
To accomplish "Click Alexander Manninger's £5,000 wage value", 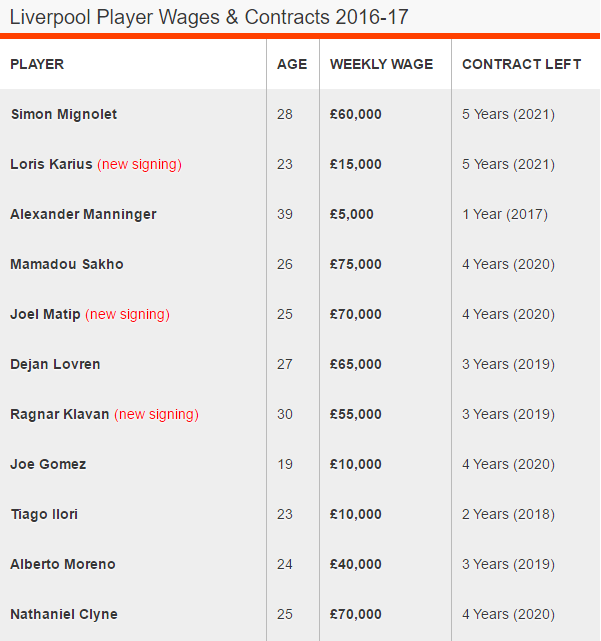I will point(352,214).
